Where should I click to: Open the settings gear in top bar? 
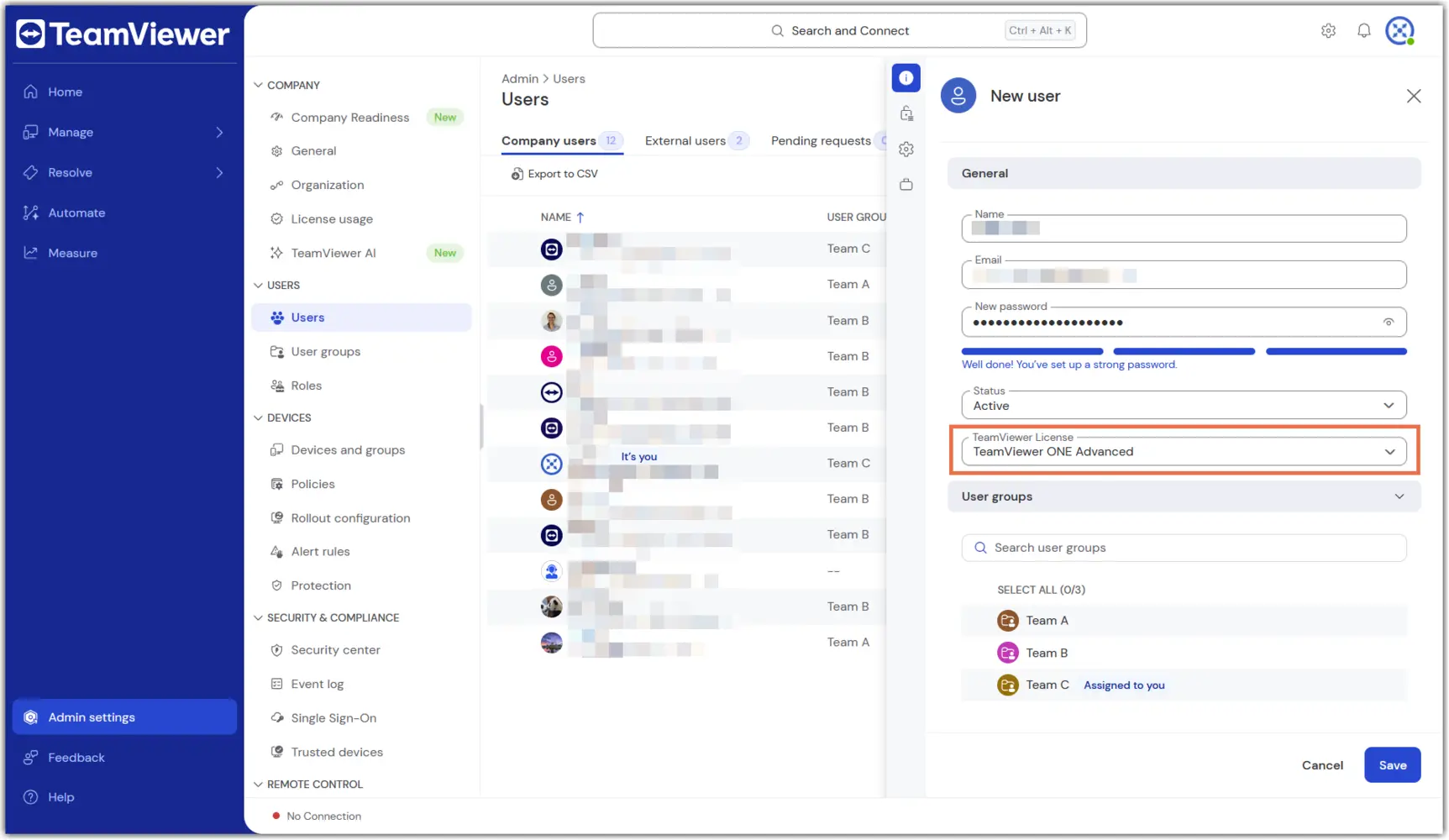pyautogui.click(x=1328, y=31)
